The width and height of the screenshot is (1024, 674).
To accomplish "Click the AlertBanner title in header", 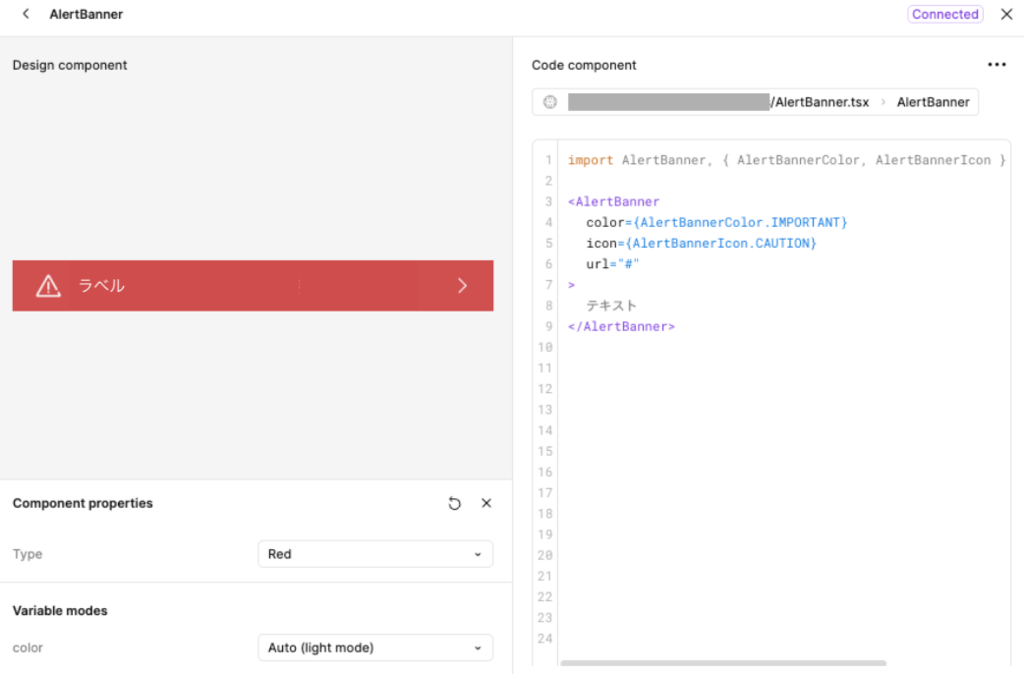I will pos(86,14).
